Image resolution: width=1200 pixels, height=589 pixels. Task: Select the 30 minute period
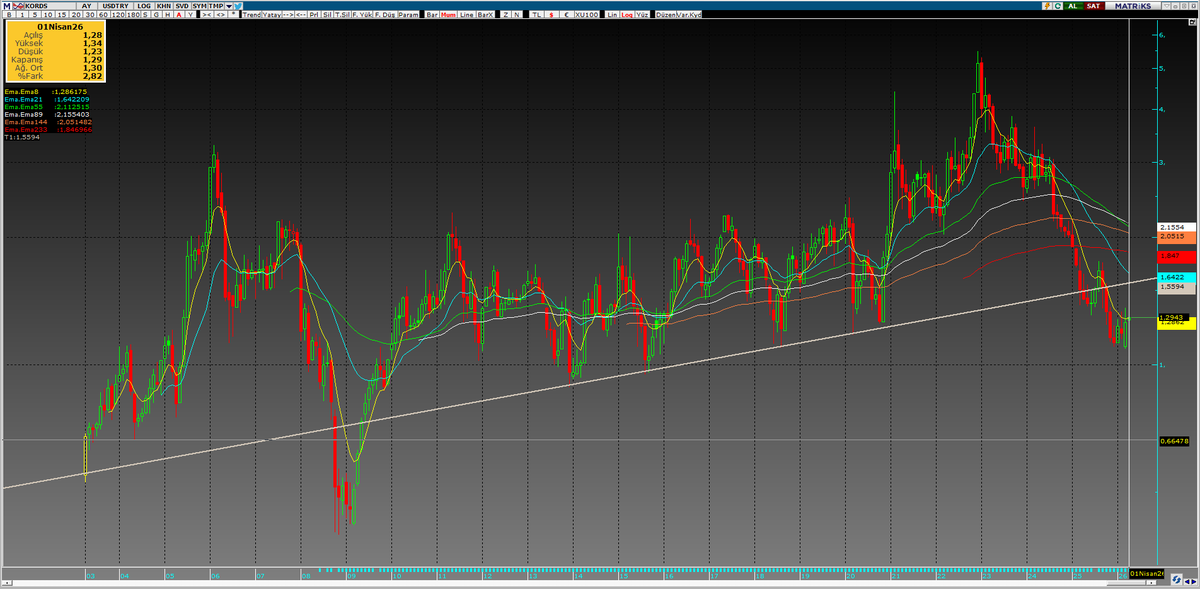90,15
